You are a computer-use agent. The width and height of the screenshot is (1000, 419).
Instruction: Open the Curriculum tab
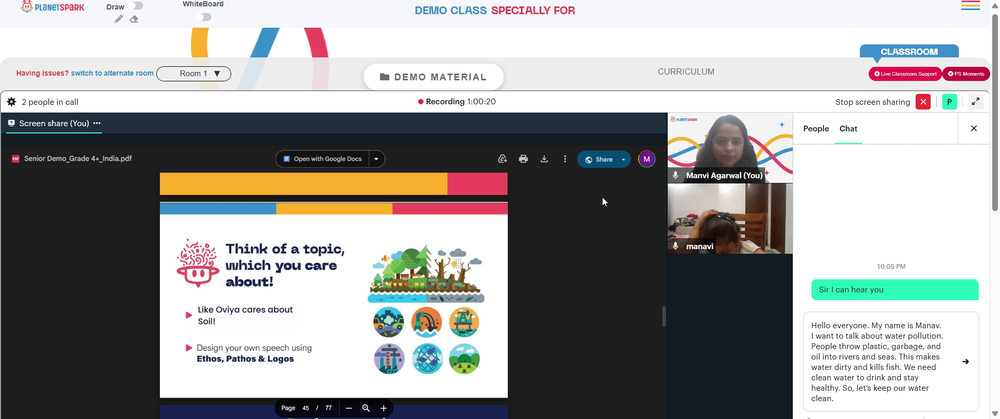pyautogui.click(x=686, y=72)
